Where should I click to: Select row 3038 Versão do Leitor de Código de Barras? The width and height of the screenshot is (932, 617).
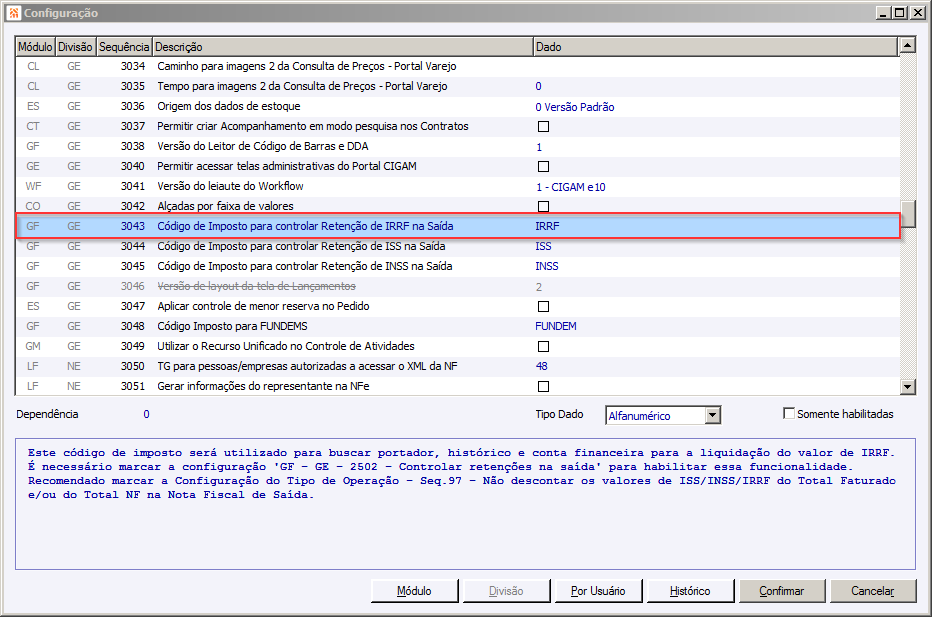point(457,146)
